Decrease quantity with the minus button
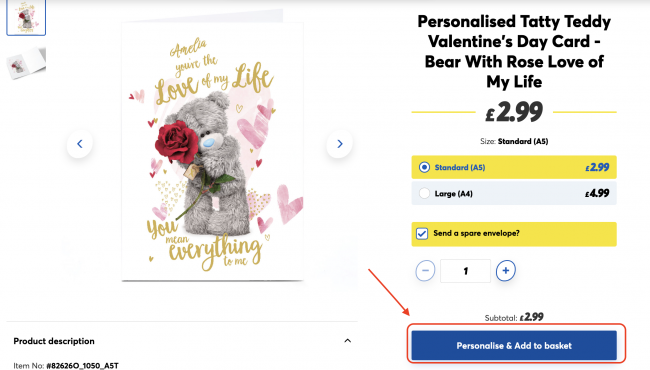 click(425, 271)
